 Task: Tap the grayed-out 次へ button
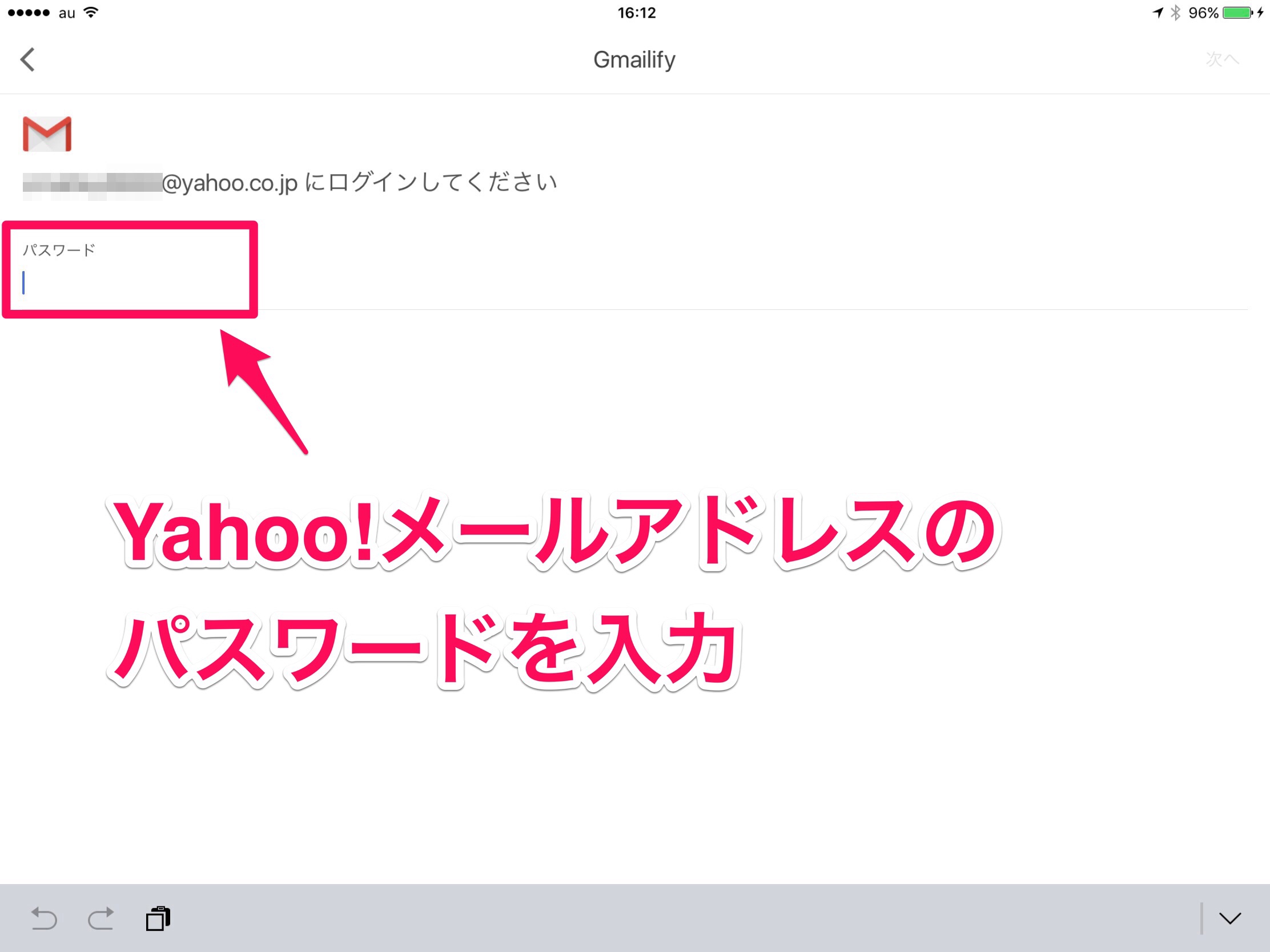(1222, 60)
